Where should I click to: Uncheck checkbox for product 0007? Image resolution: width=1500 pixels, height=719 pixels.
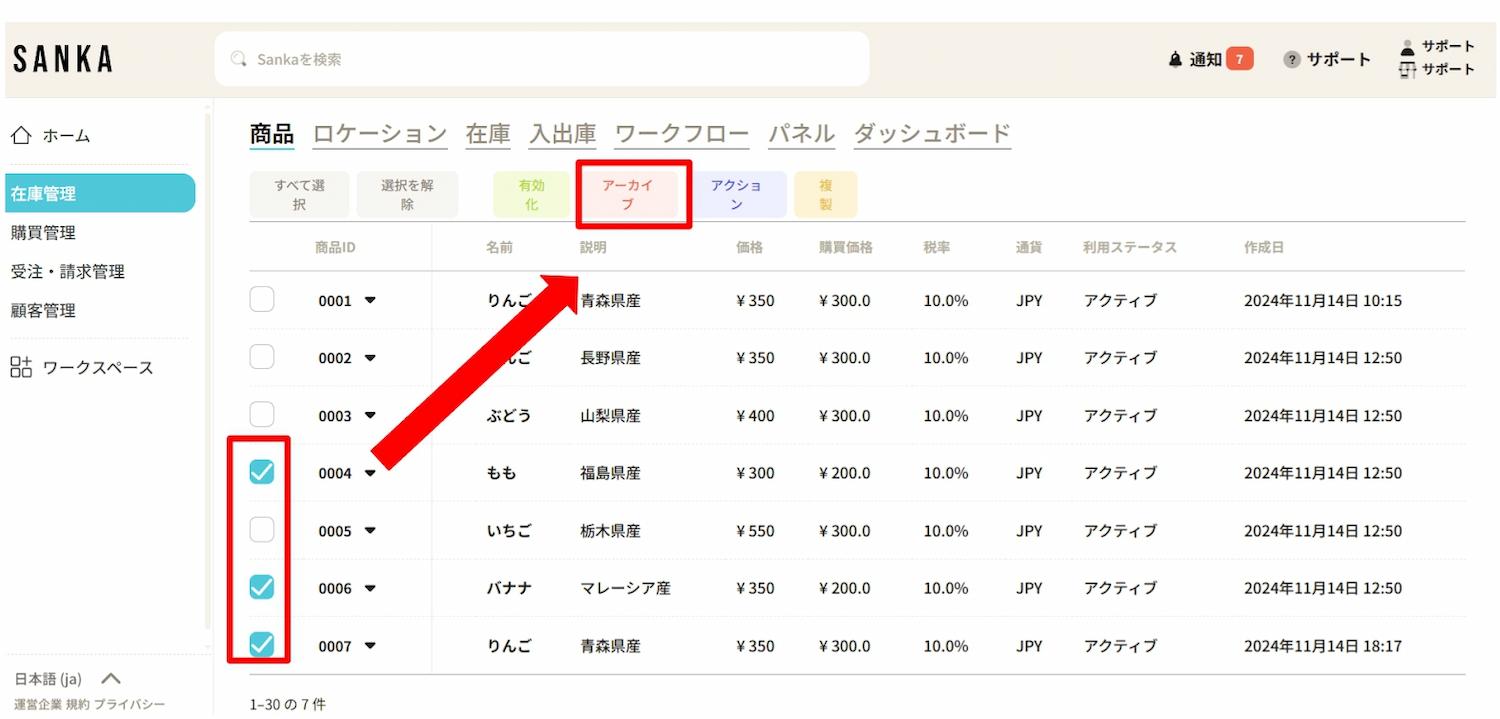click(x=262, y=645)
